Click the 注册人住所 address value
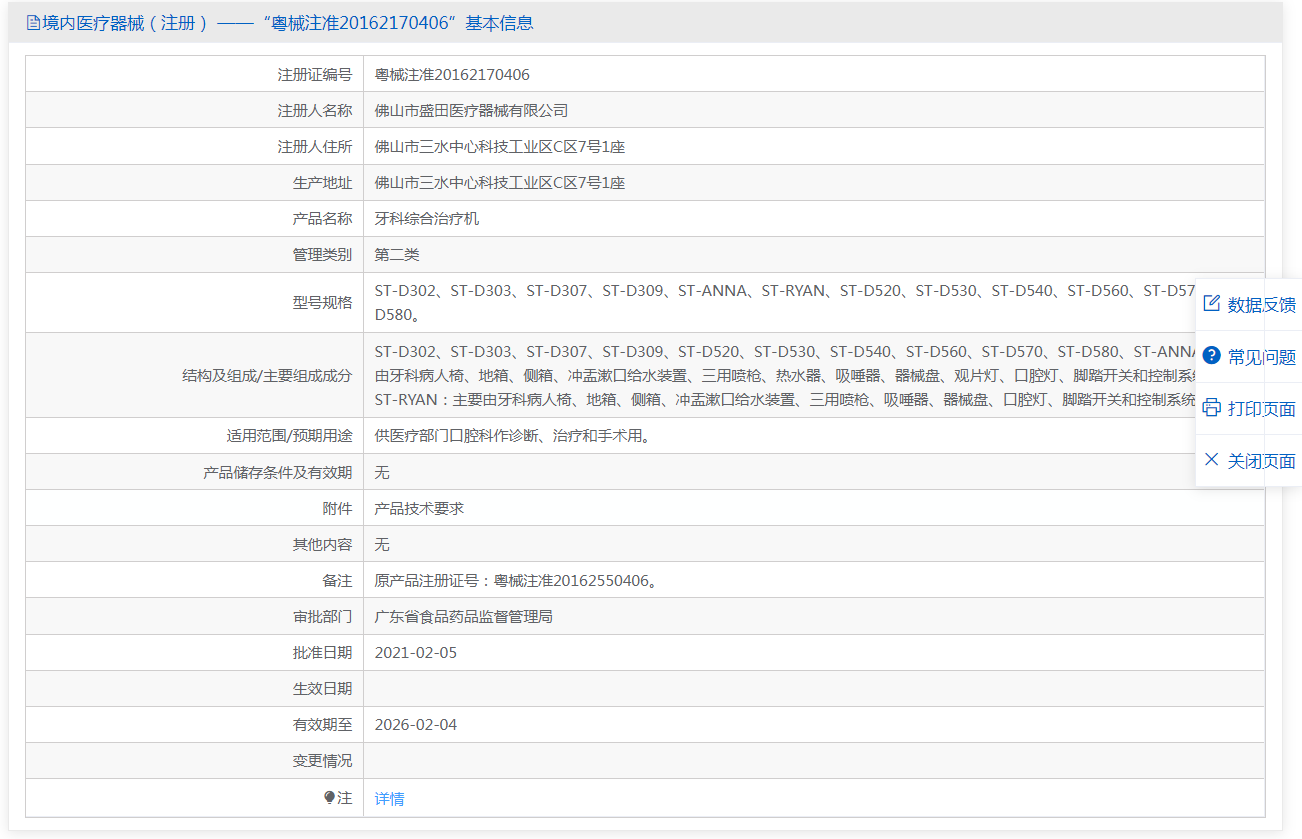The width and height of the screenshot is (1302, 839). 499,146
